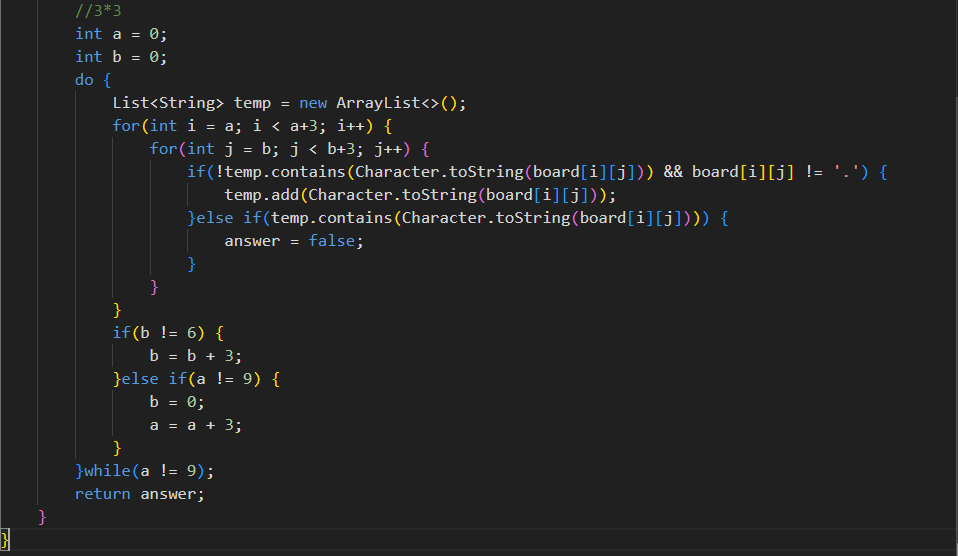
Task: Click the 'if(b != 6) {' line
Action: [168, 333]
